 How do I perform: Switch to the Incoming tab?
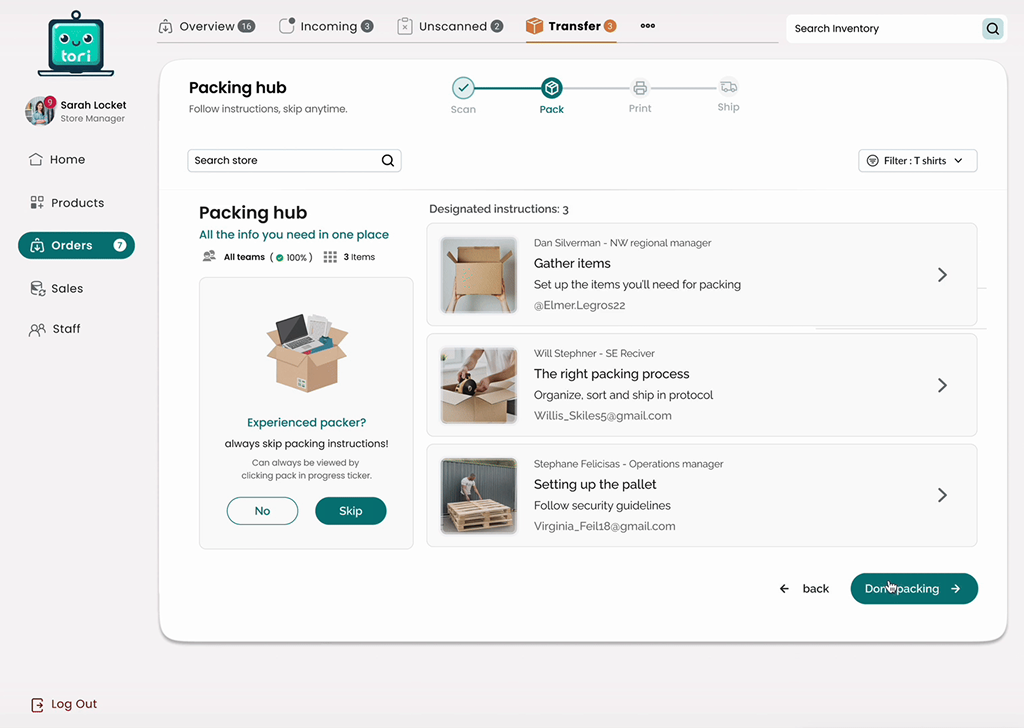[x=326, y=26]
